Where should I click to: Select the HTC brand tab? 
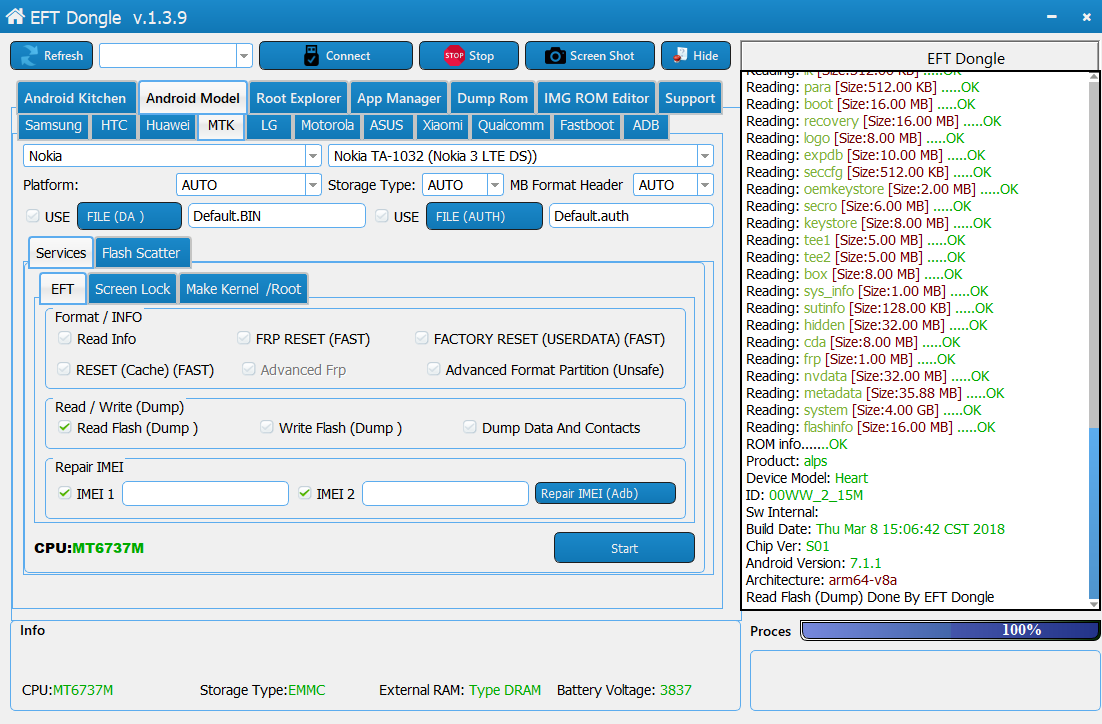pyautogui.click(x=114, y=125)
